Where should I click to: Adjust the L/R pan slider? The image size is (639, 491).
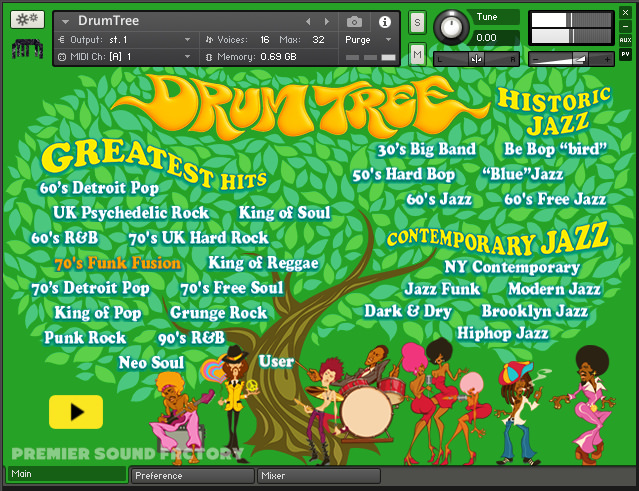coord(476,59)
